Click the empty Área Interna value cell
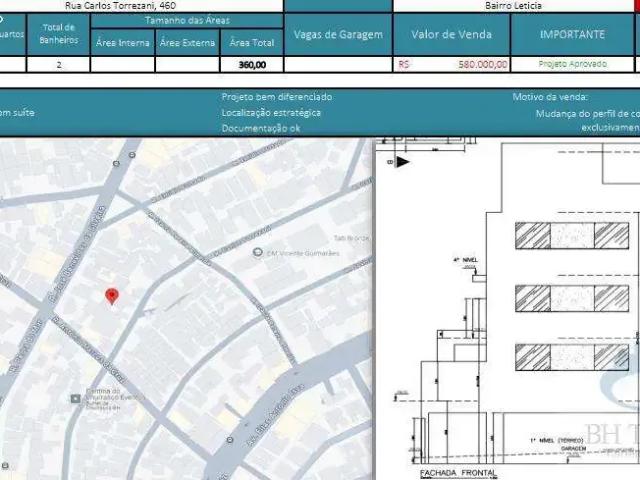This screenshot has height=480, width=640. pyautogui.click(x=122, y=64)
